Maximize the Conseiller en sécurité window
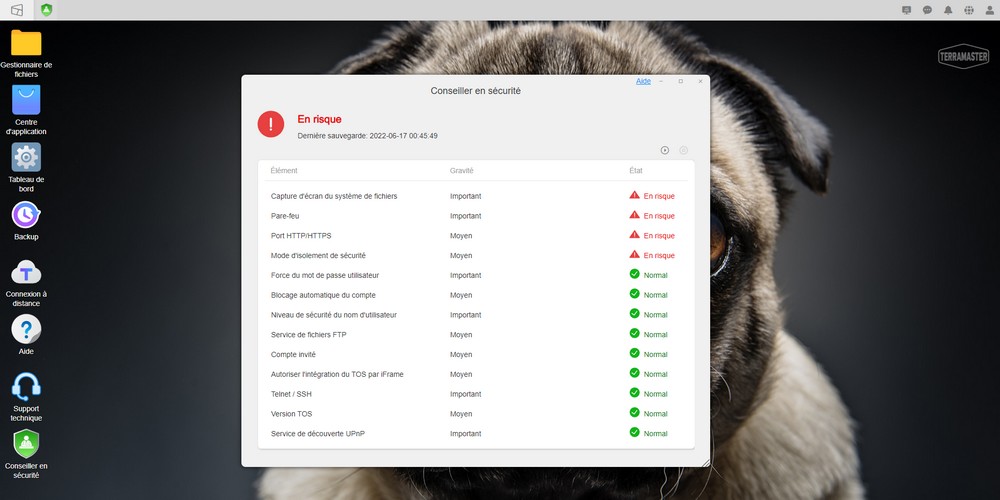1000x500 pixels. (680, 82)
